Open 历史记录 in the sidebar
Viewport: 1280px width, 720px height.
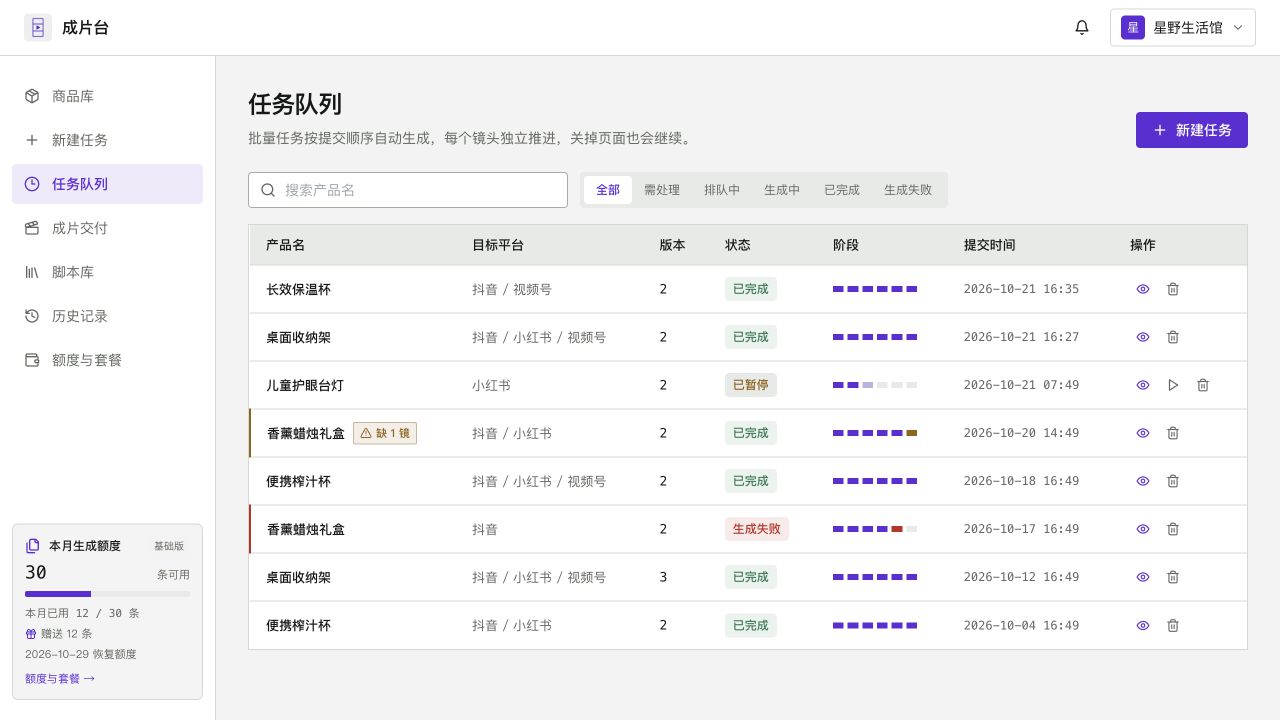click(x=107, y=316)
